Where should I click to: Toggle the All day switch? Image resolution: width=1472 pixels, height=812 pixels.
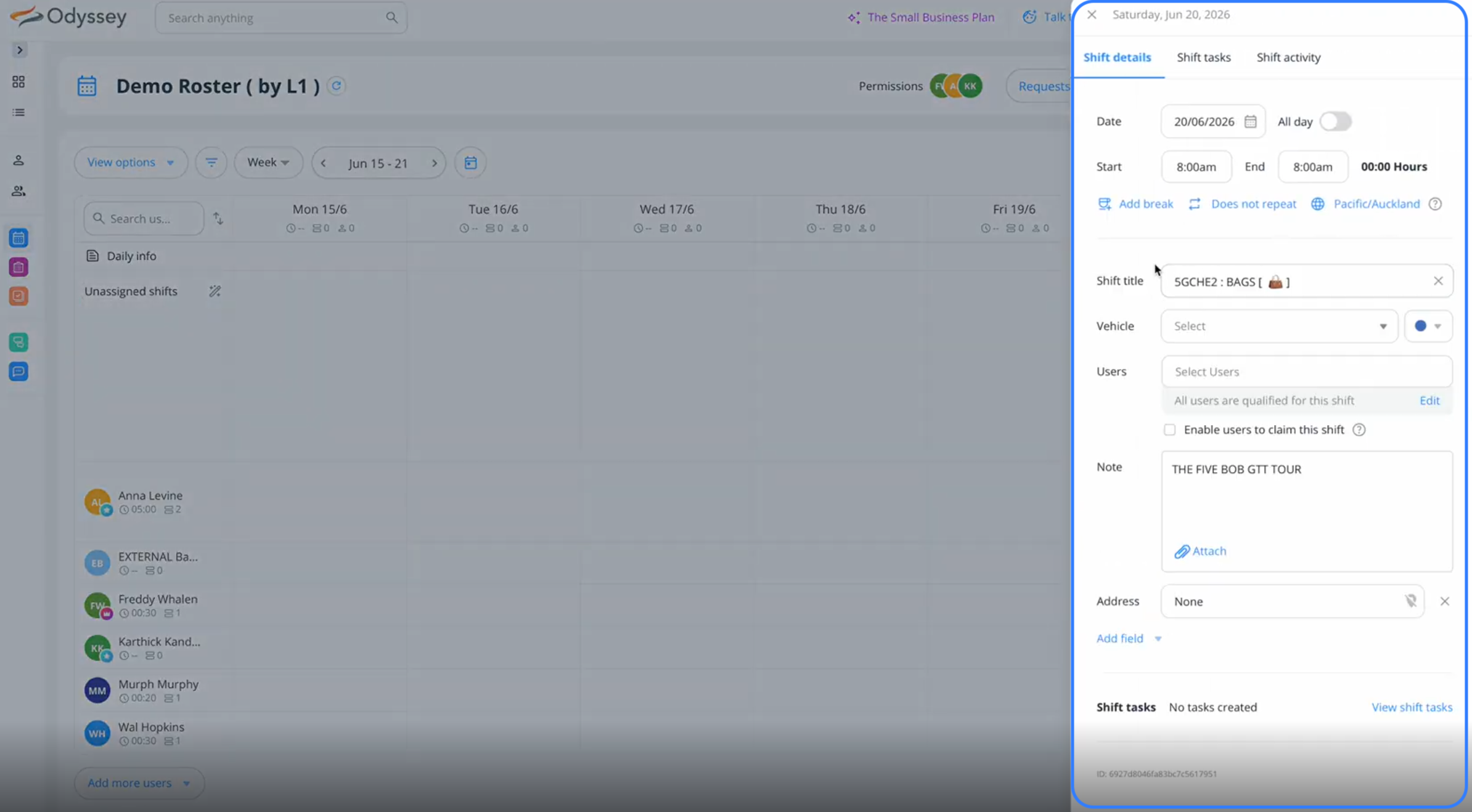(1335, 121)
